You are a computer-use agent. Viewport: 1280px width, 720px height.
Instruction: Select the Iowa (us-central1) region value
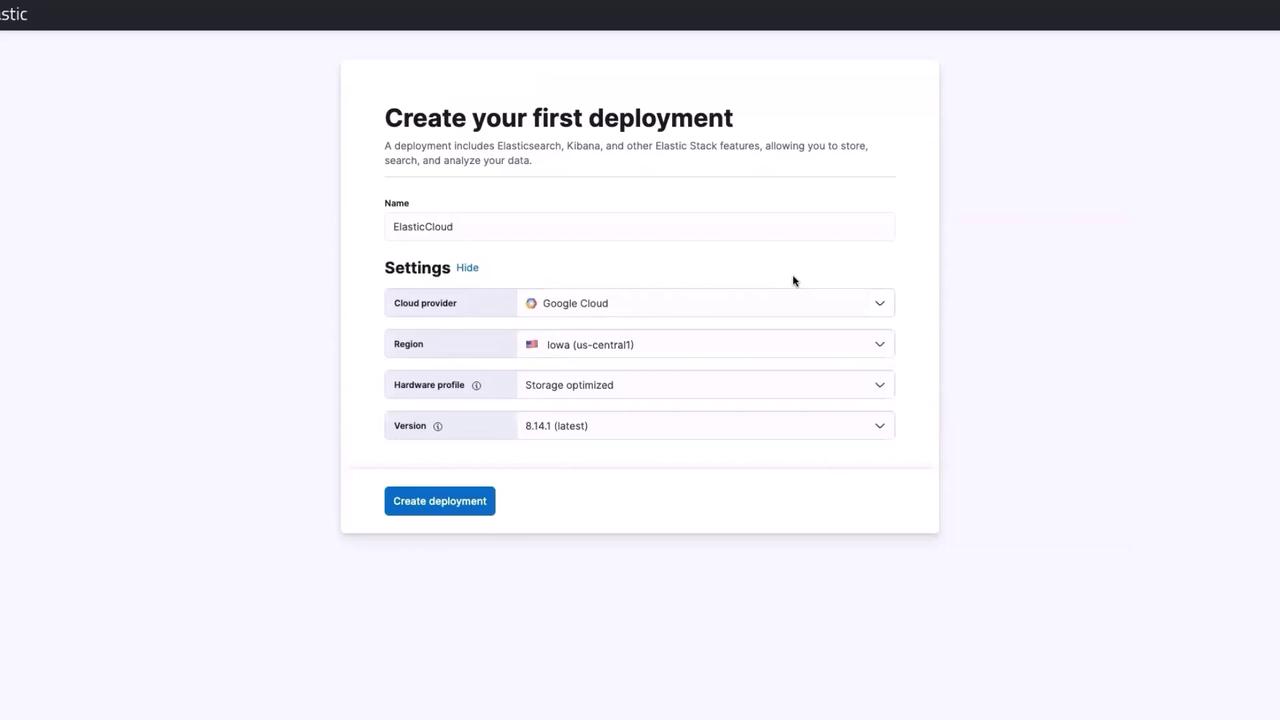point(590,345)
